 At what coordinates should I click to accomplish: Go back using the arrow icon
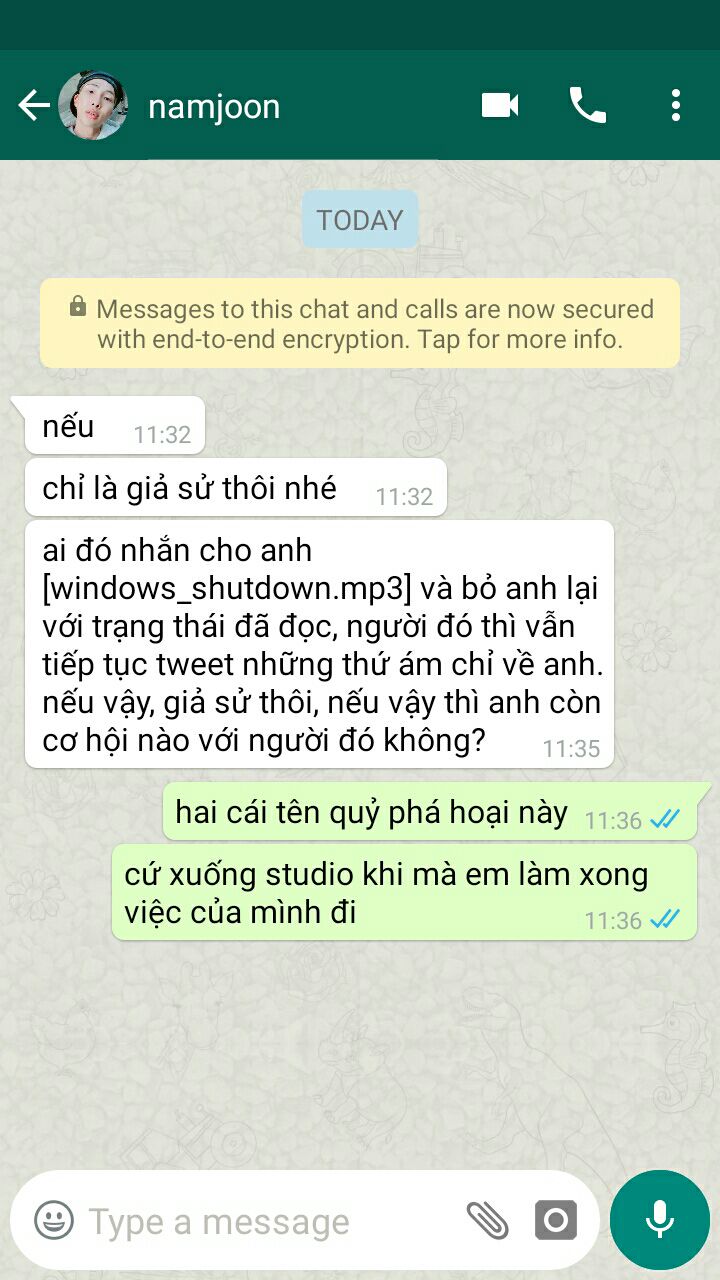pyautogui.click(x=34, y=105)
